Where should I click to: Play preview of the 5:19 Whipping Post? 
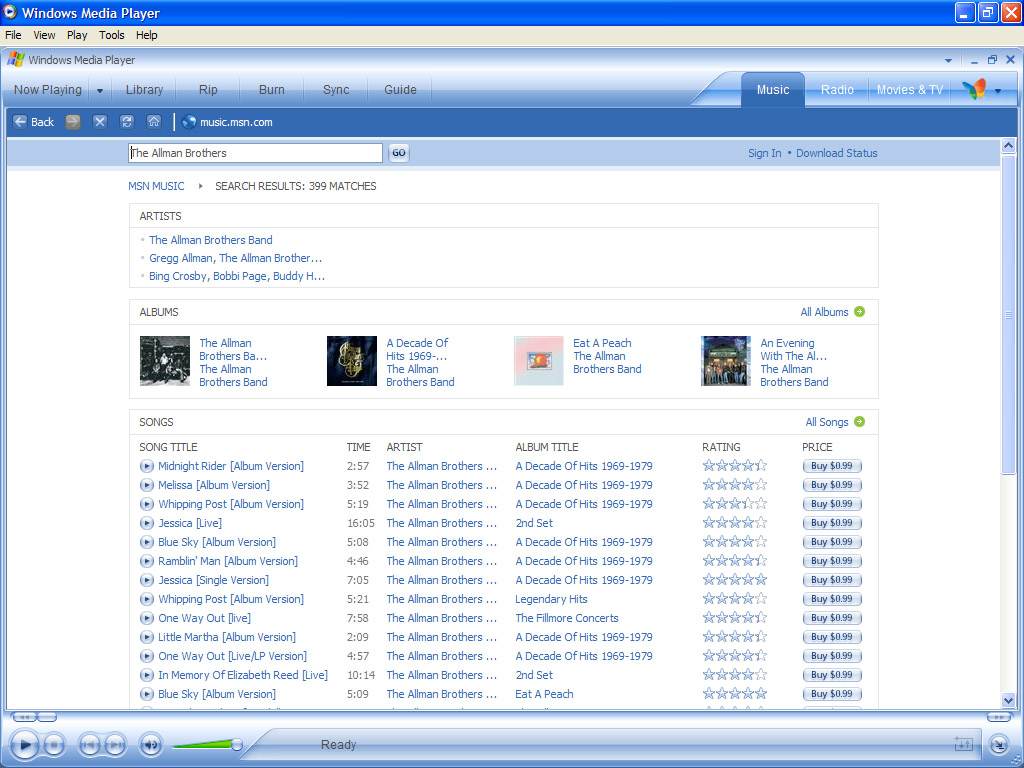[x=147, y=504]
